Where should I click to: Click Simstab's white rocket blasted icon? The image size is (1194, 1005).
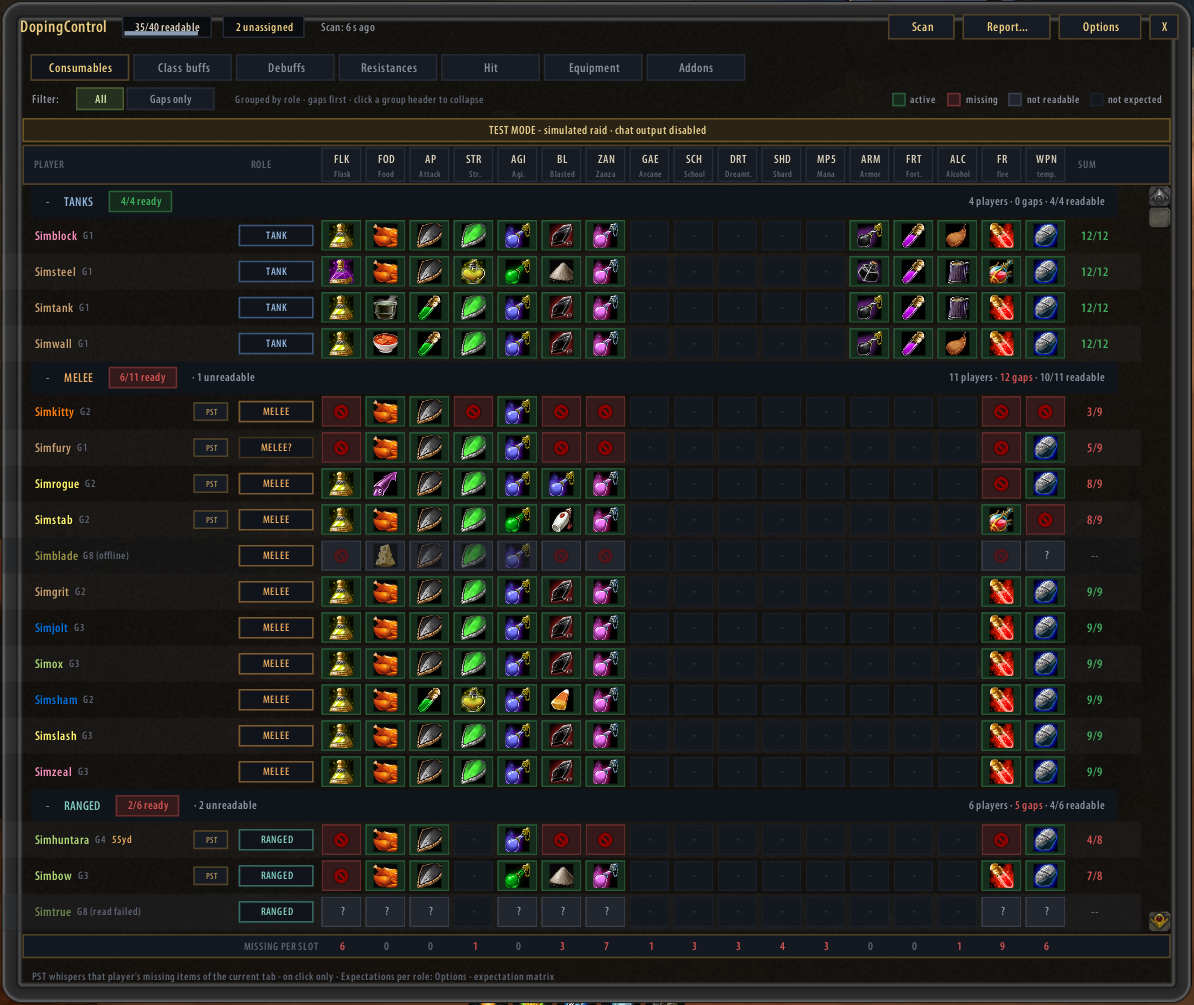pyautogui.click(x=561, y=520)
